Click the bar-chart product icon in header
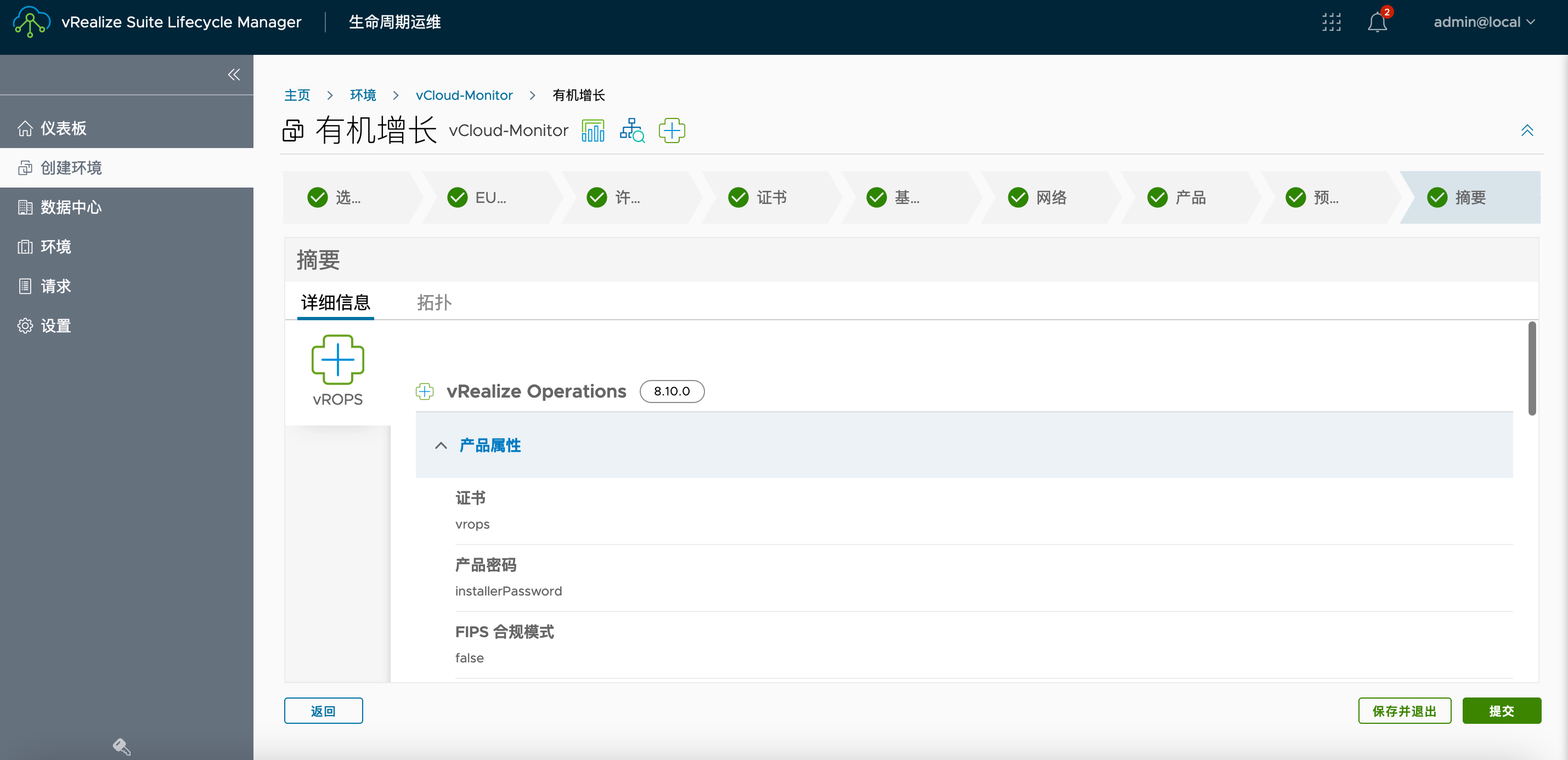Image resolution: width=1568 pixels, height=760 pixels. 593,130
